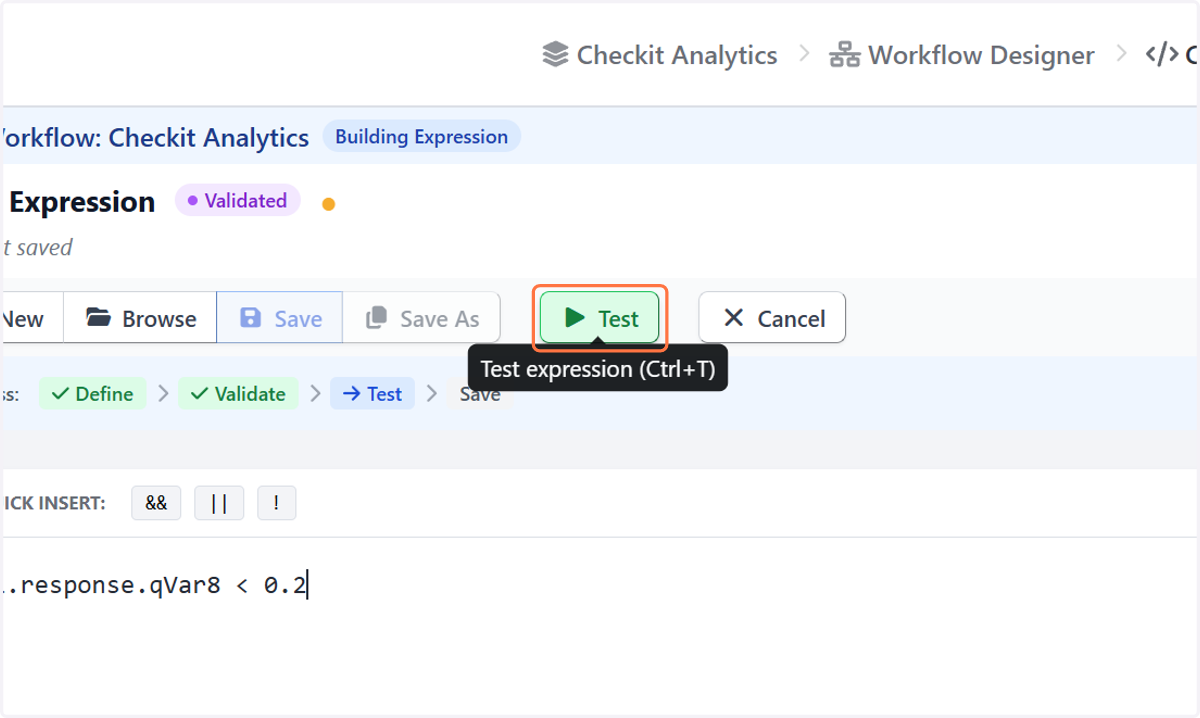Click the checkmark icon on Define step
The height and width of the screenshot is (718, 1200).
pos(60,394)
